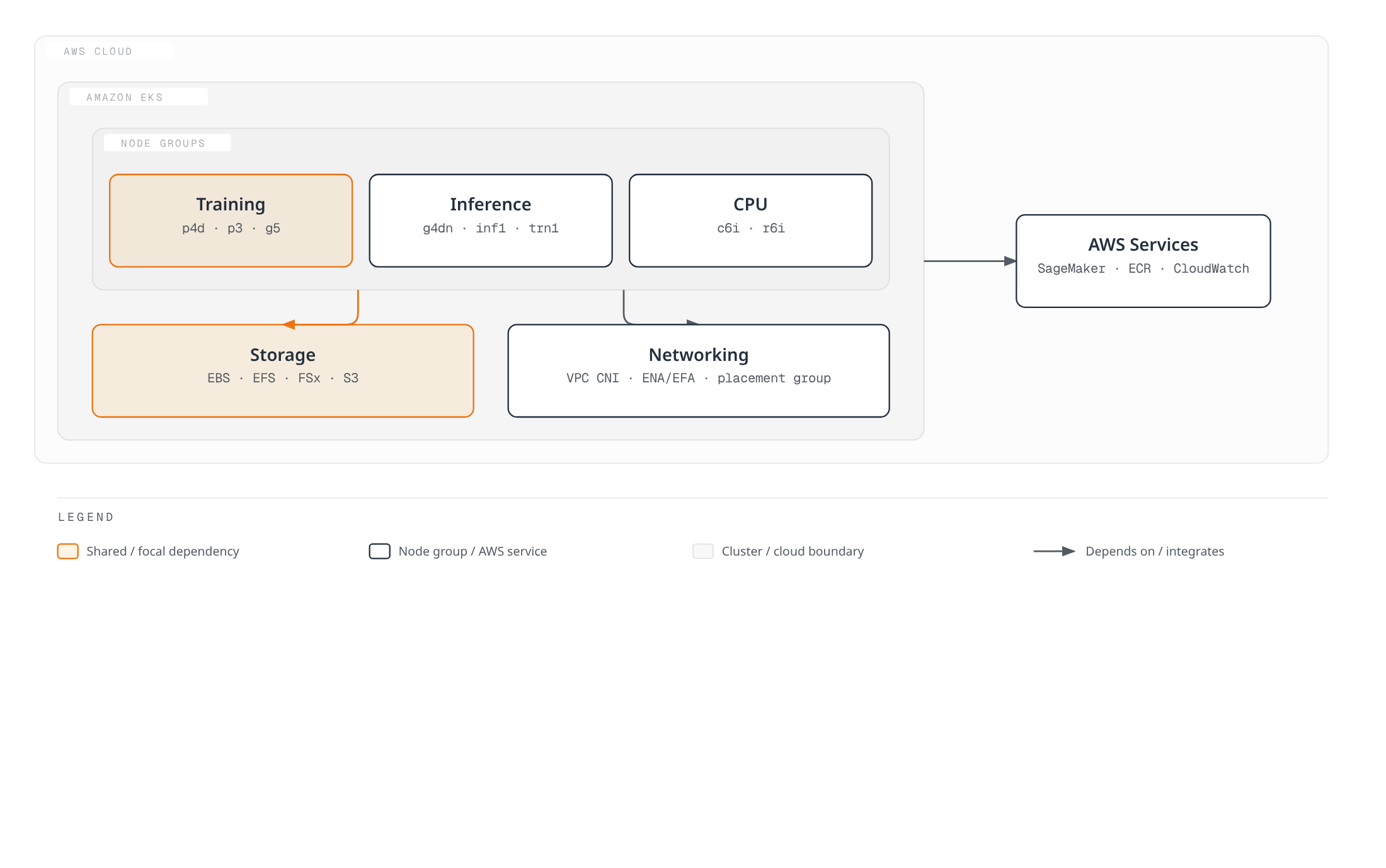
Task: Click the gray Cluster / cloud boundary swatch
Action: [703, 551]
